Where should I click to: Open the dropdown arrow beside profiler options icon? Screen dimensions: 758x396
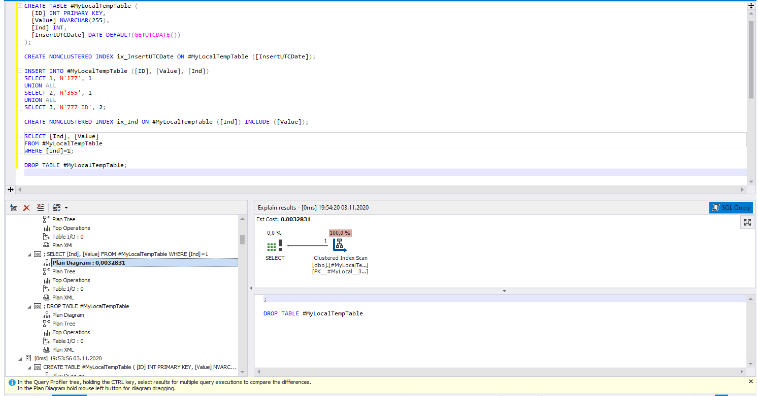[66, 208]
